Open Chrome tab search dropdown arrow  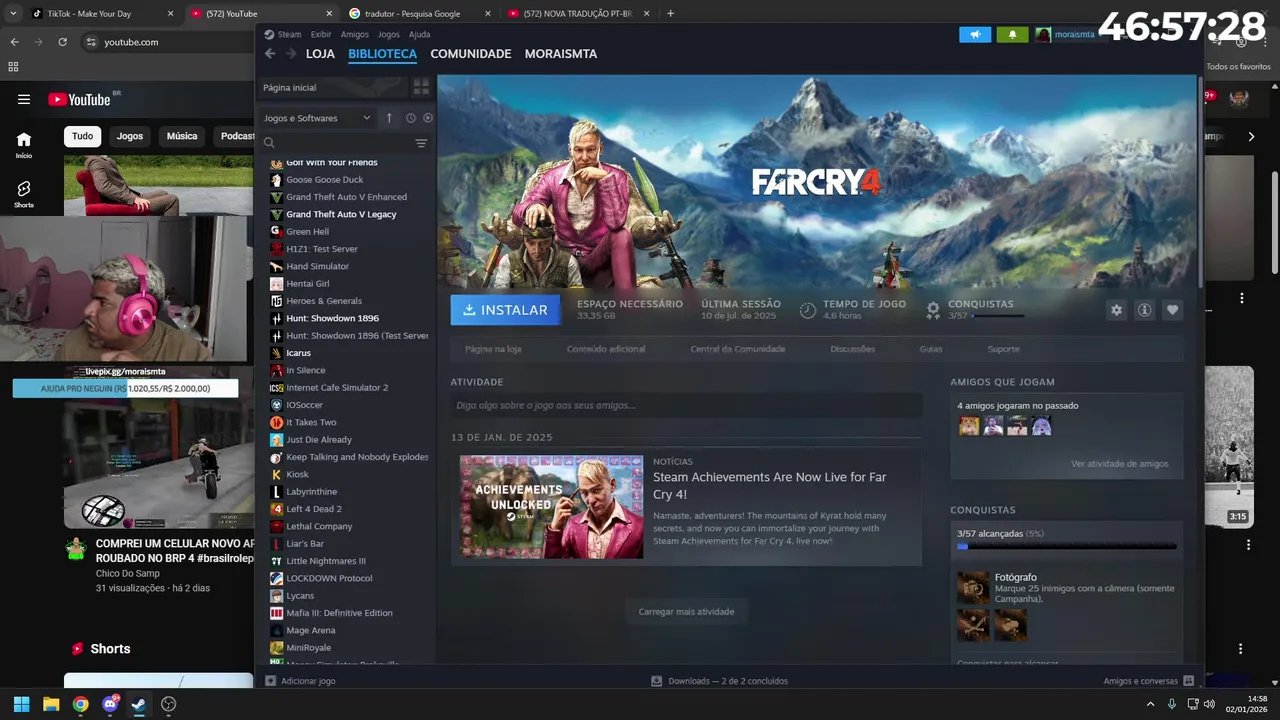pos(13,14)
